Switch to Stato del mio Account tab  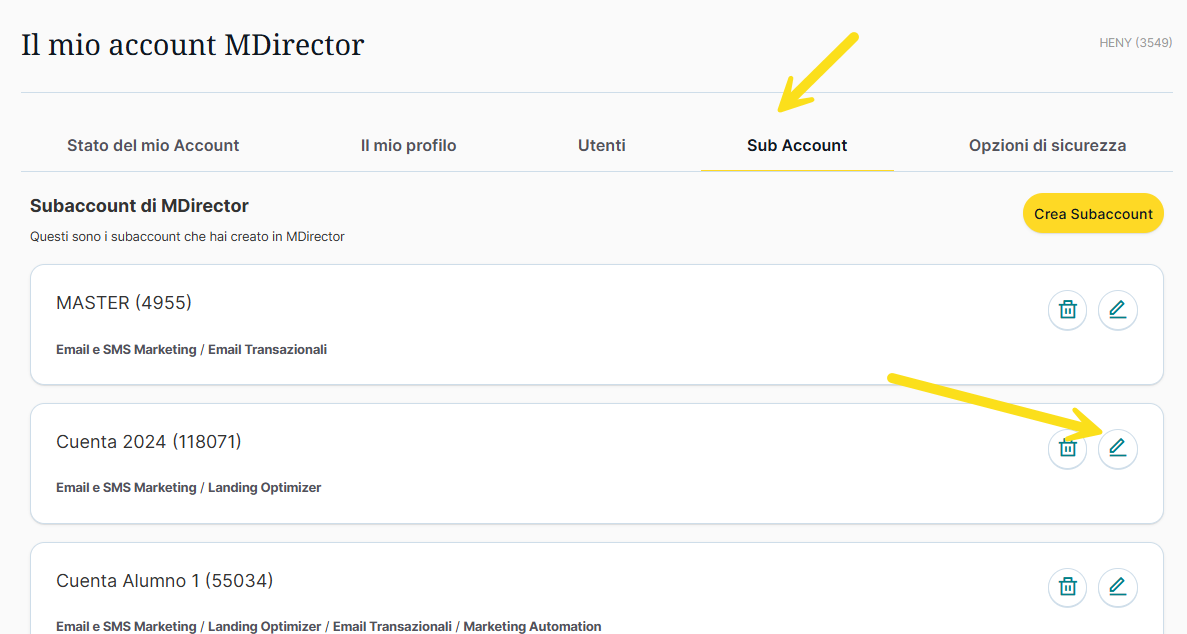click(153, 146)
